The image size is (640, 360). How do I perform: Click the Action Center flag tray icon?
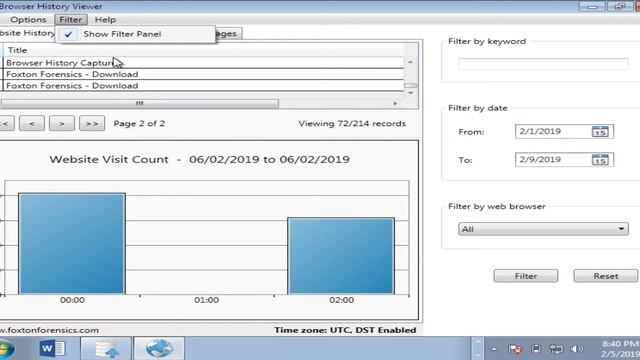point(515,349)
